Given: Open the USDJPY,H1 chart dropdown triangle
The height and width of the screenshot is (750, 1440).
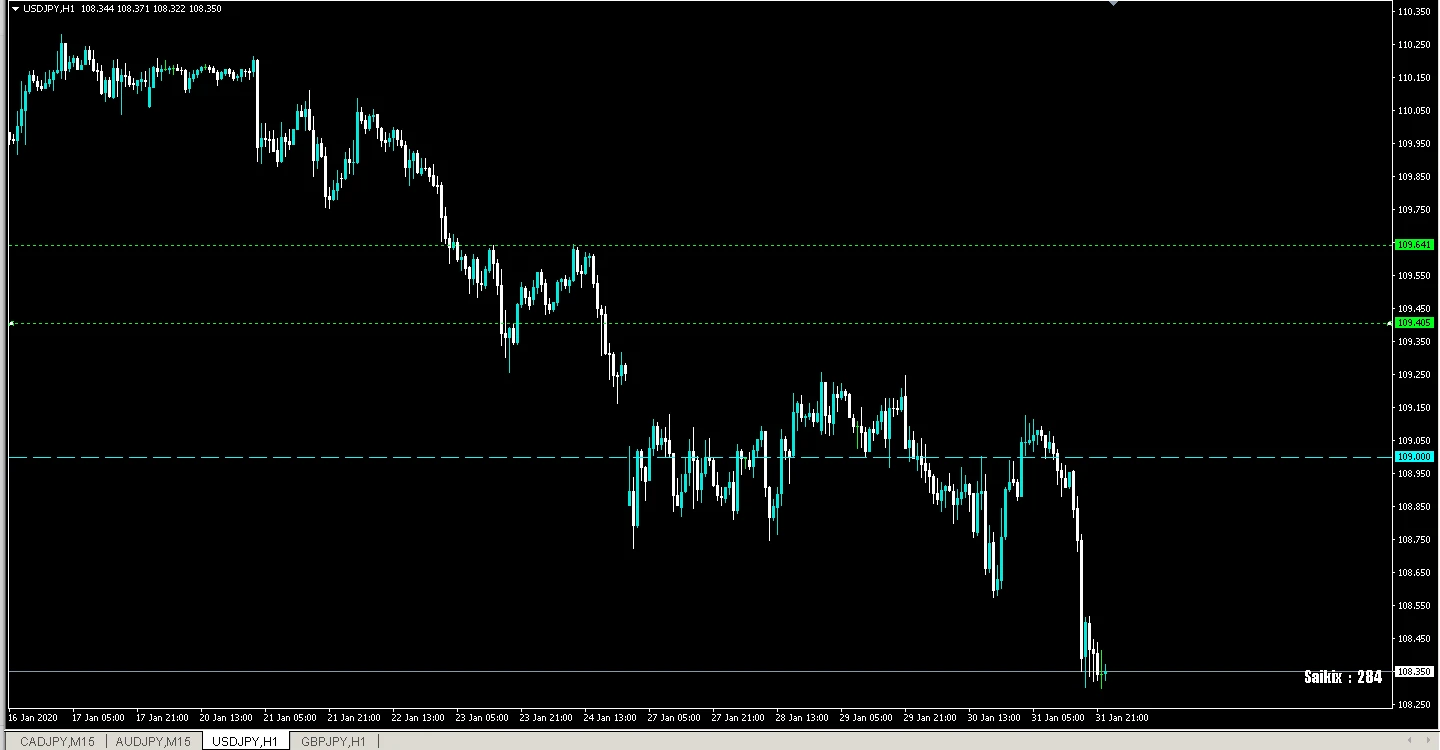Looking at the screenshot, I should click(15, 9).
